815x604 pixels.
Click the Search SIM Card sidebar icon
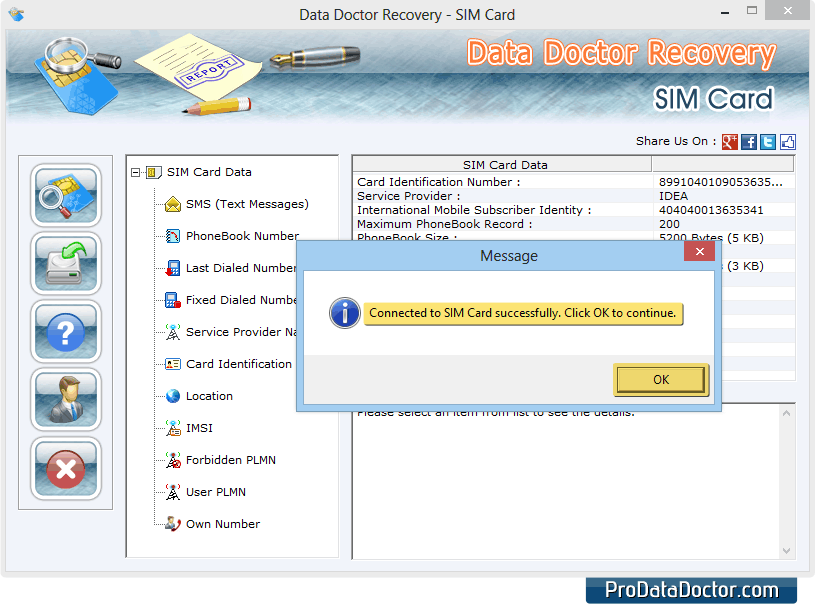tap(65, 195)
